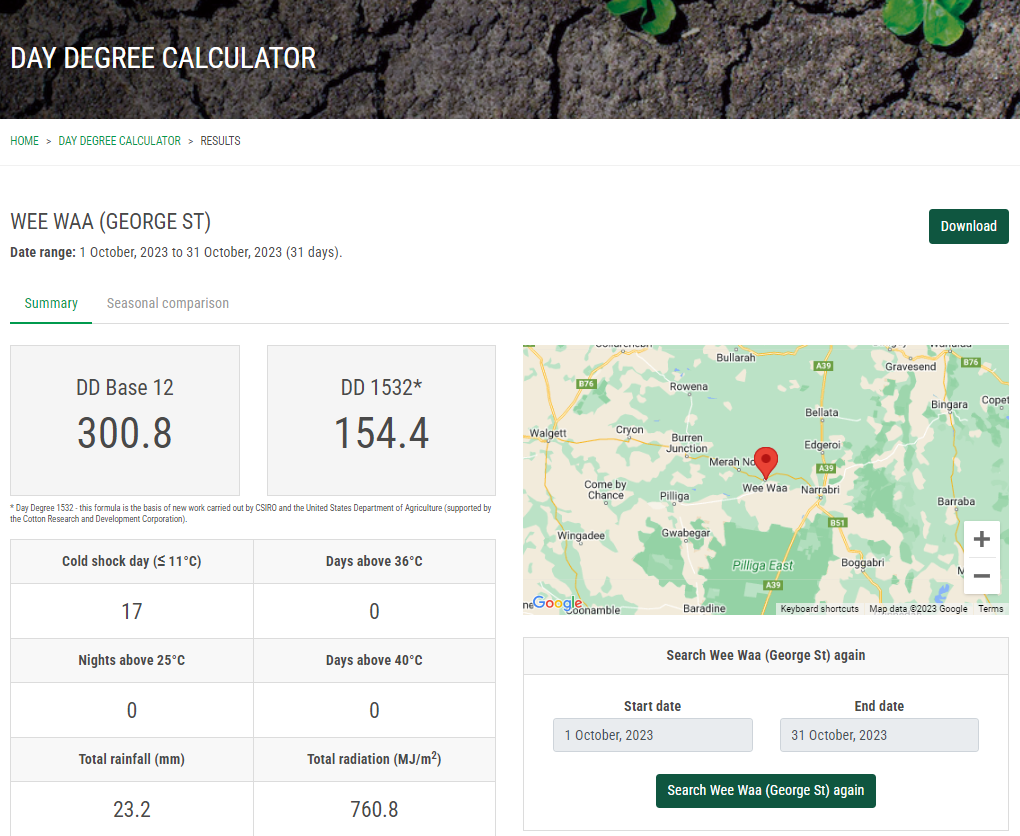Click the End date field
Image resolution: width=1020 pixels, height=836 pixels.
[878, 735]
